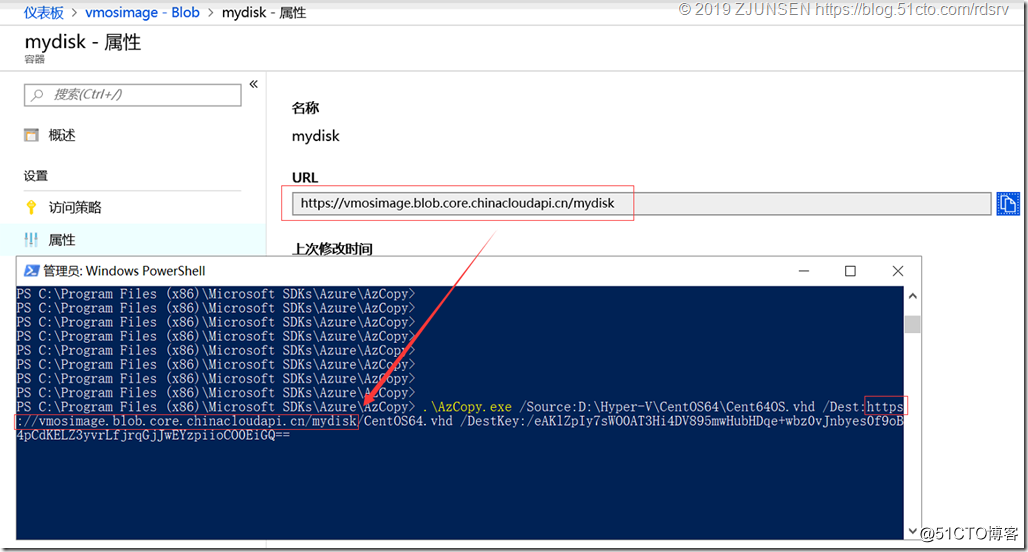Click the URL text field
Screen dimensions: 1028x552
coord(641,203)
